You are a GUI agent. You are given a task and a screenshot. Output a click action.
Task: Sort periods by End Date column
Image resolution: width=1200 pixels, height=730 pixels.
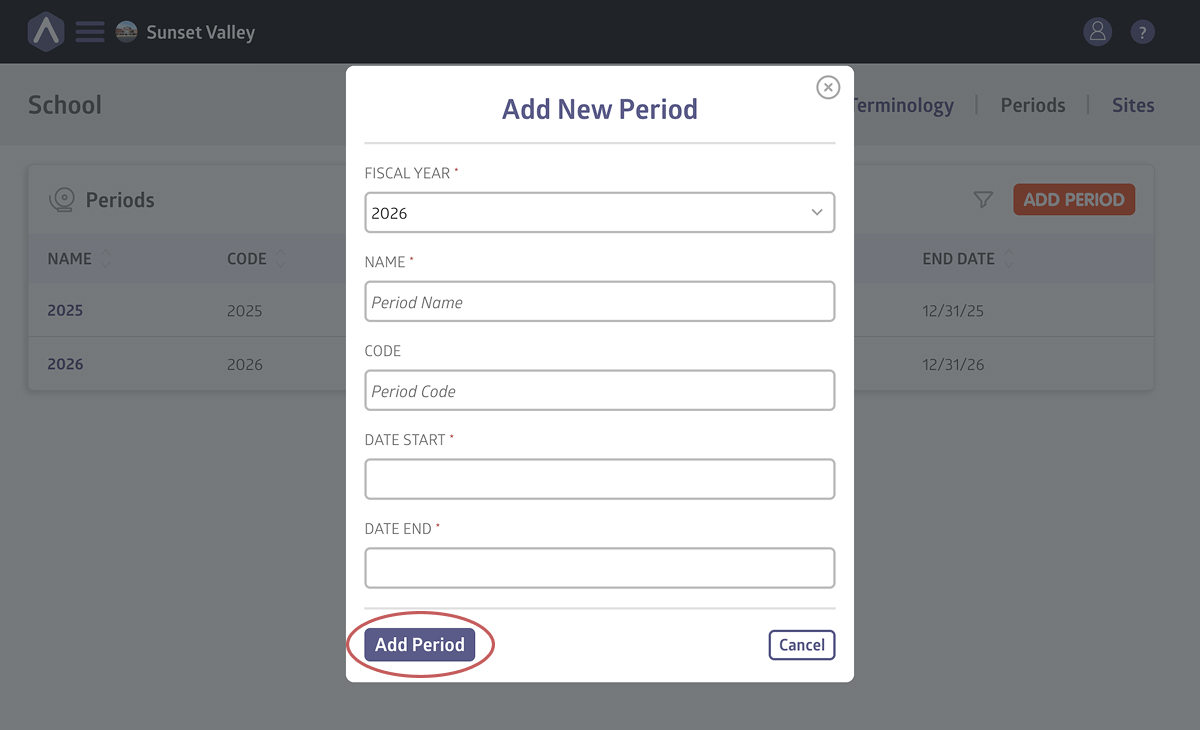(1008, 259)
